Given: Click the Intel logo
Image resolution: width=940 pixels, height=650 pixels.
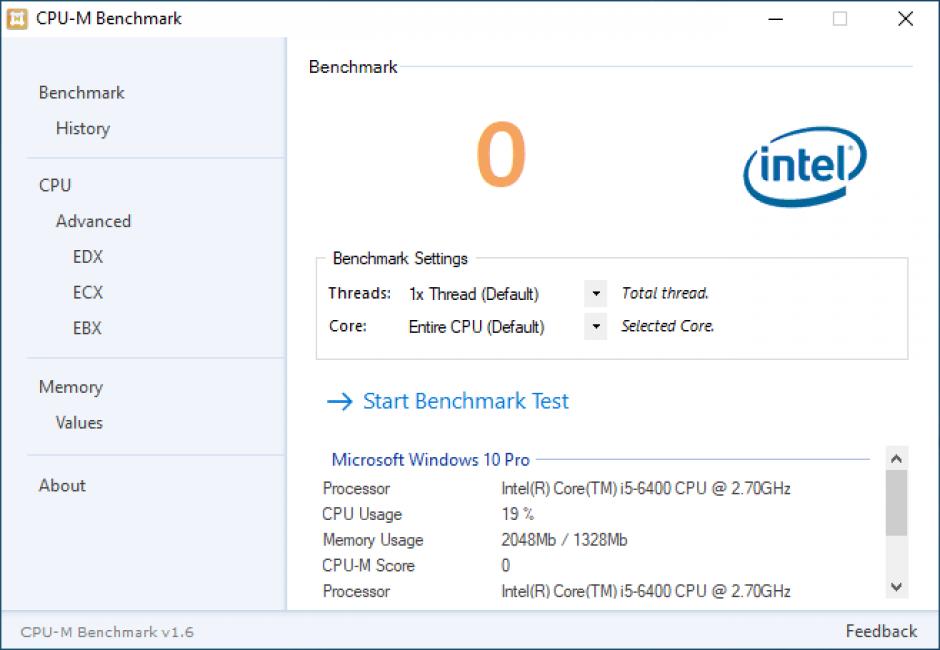Looking at the screenshot, I should click(x=805, y=166).
